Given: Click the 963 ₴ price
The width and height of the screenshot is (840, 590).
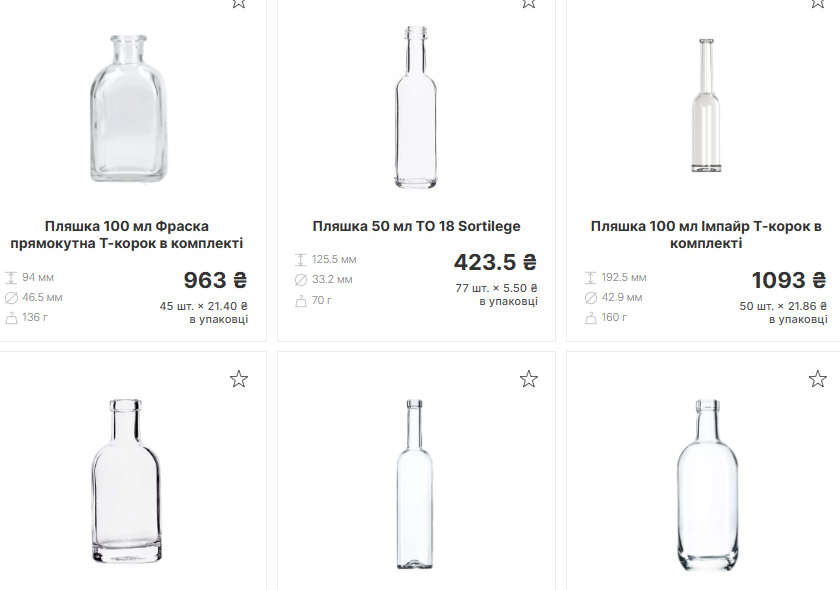Looking at the screenshot, I should (x=215, y=280).
